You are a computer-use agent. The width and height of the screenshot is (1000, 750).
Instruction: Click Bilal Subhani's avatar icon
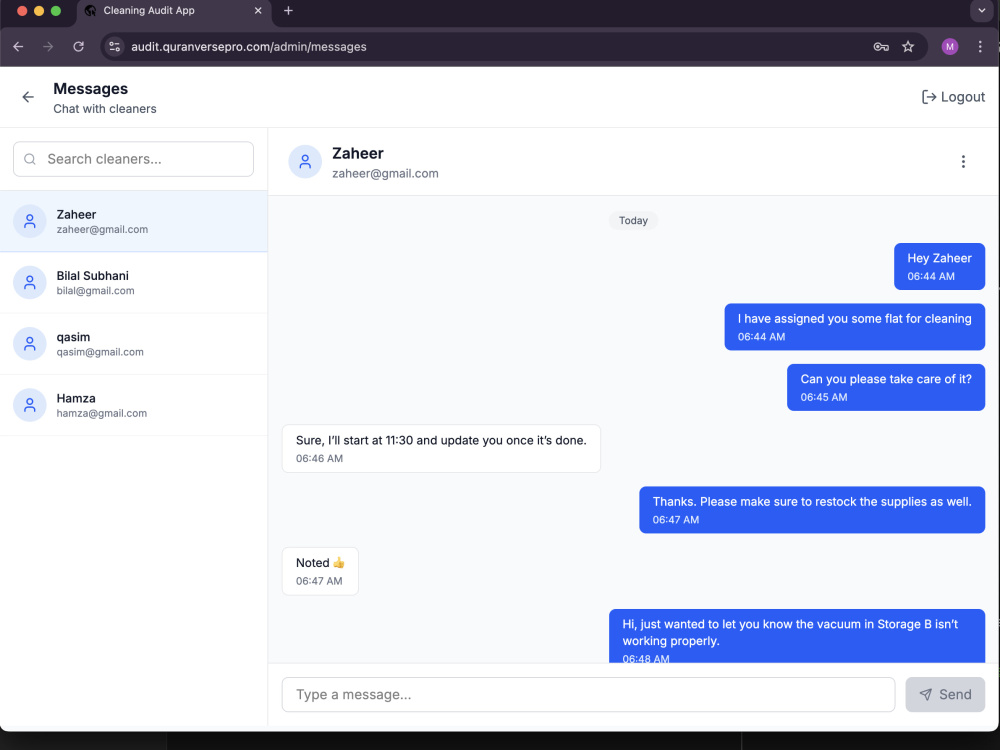pyautogui.click(x=30, y=283)
